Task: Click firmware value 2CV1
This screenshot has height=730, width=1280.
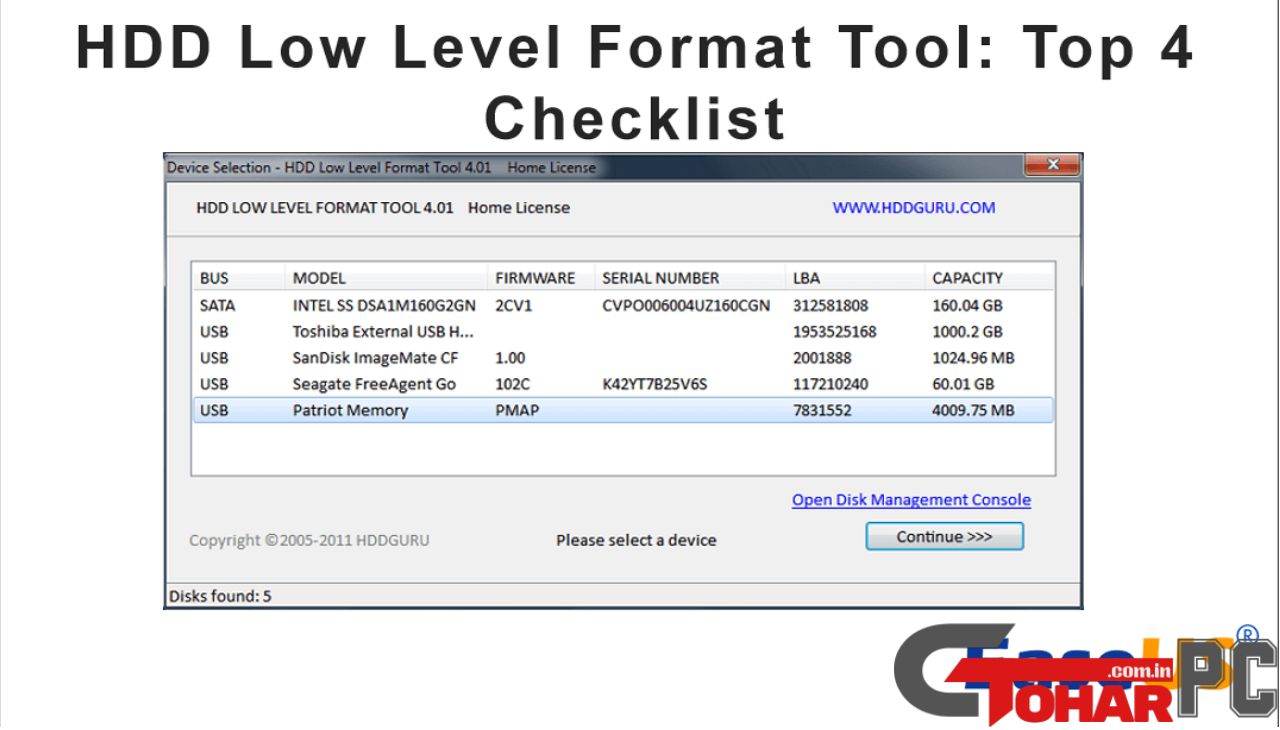Action: 514,305
